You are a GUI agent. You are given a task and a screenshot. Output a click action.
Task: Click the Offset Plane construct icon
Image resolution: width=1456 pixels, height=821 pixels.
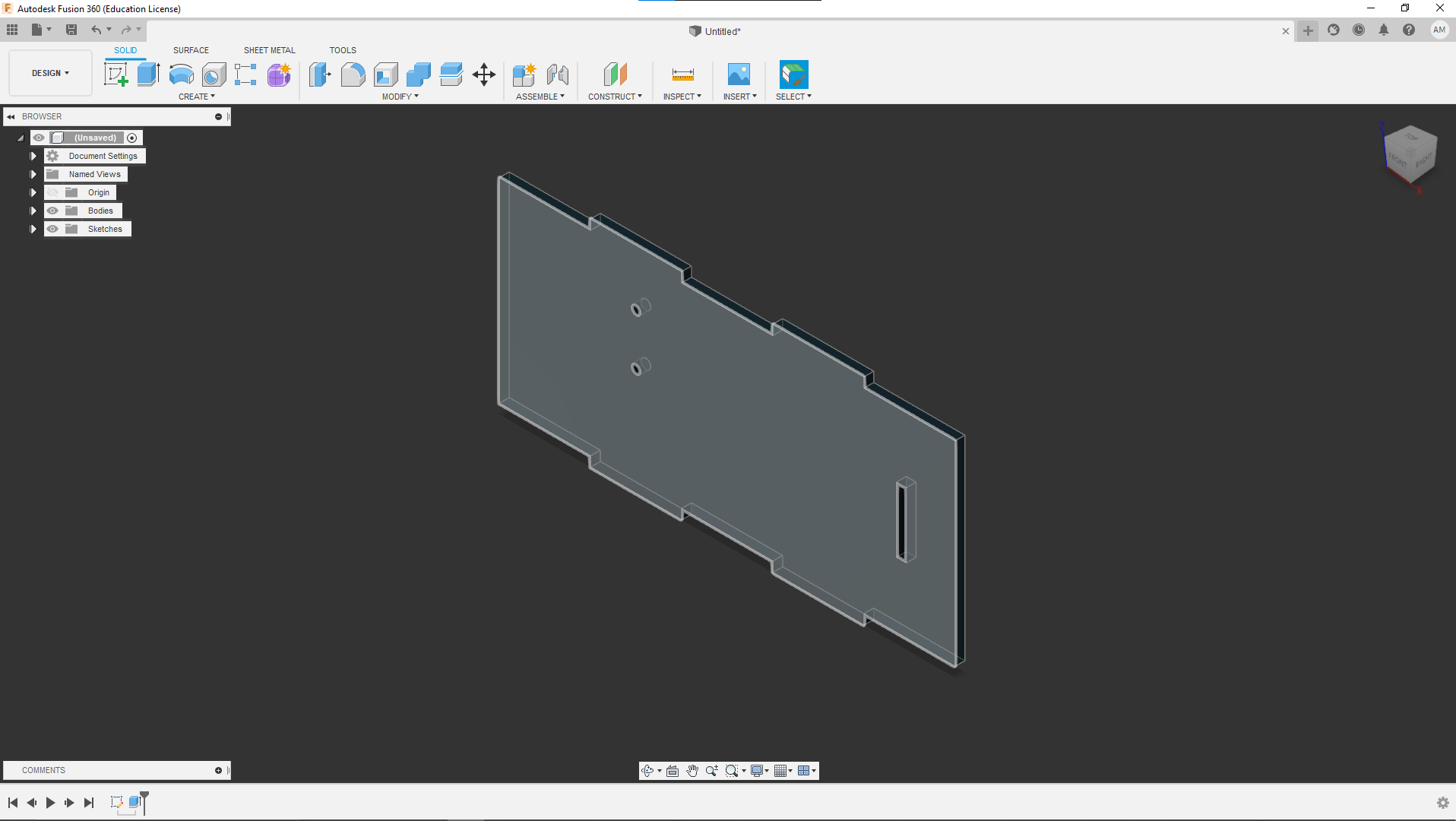pyautogui.click(x=615, y=74)
